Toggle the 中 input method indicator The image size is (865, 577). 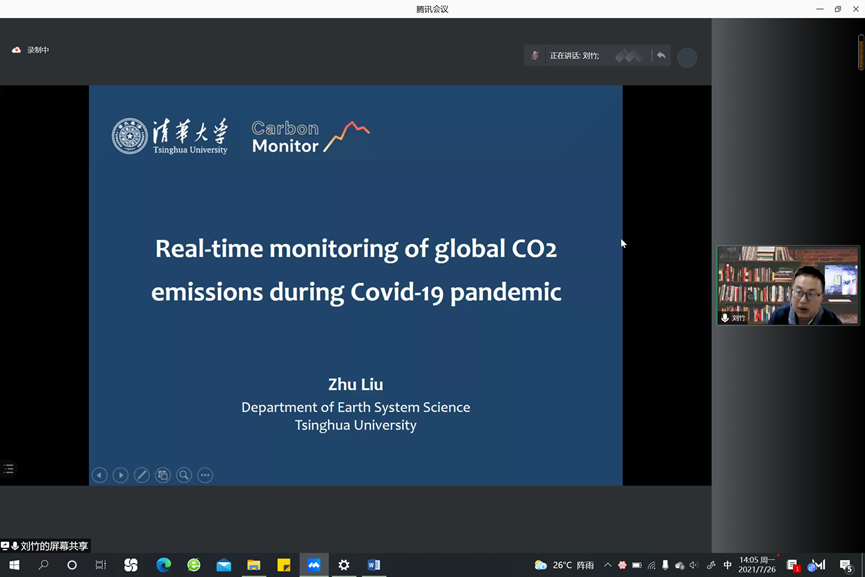pyautogui.click(x=727, y=565)
